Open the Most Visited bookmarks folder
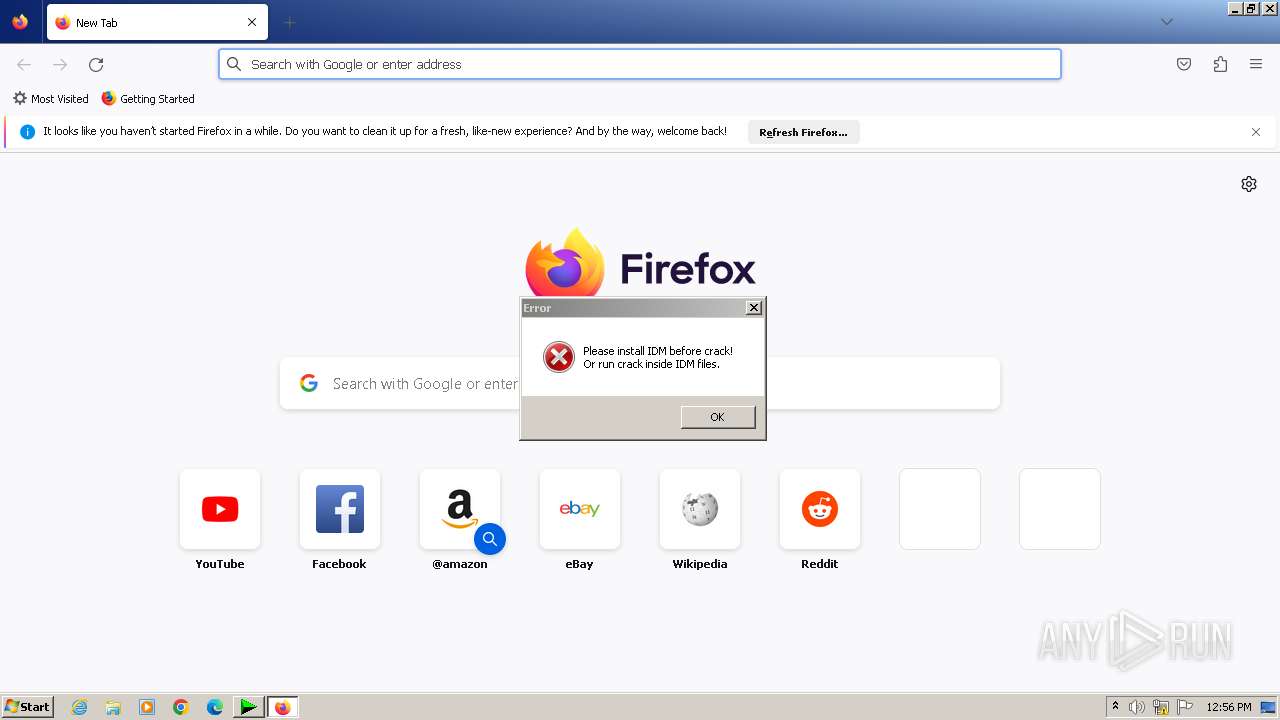Screen dimensions: 1280x720 50,99
